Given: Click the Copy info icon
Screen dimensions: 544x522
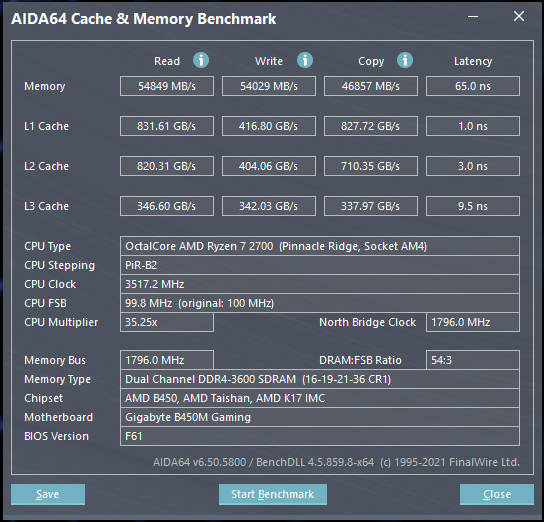Looking at the screenshot, I should tap(405, 60).
